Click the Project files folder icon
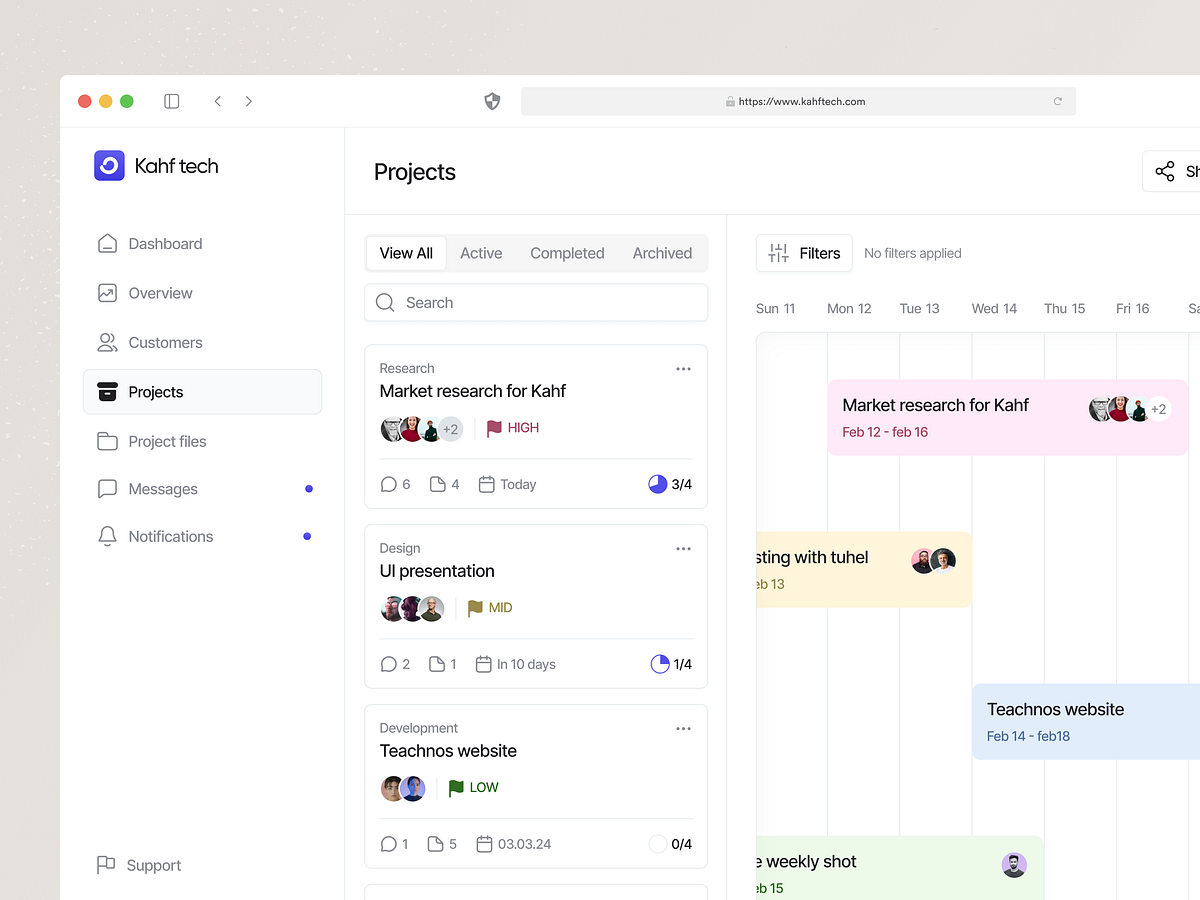Viewport: 1200px width, 900px height. [107, 441]
